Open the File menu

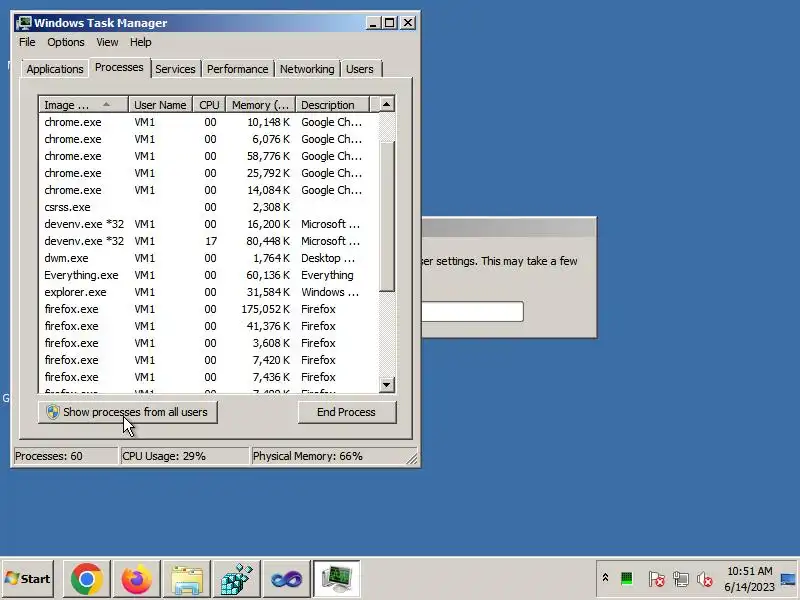pos(27,42)
